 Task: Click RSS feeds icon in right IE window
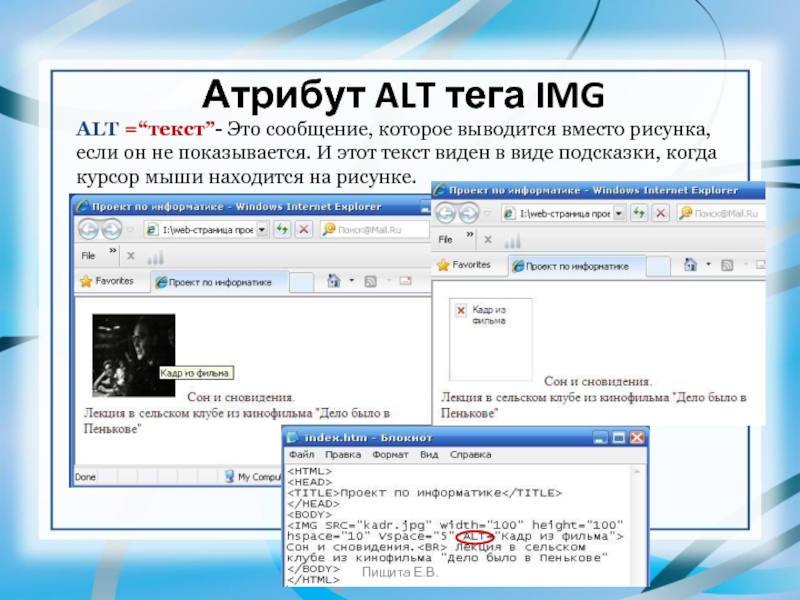point(727,265)
